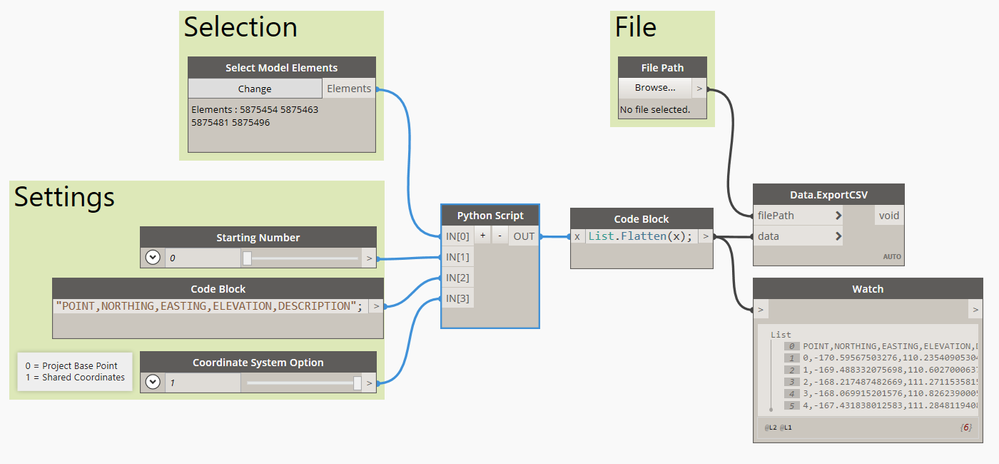
Task: Select Watch list row starting 4,-167.431
Action: click(880, 405)
